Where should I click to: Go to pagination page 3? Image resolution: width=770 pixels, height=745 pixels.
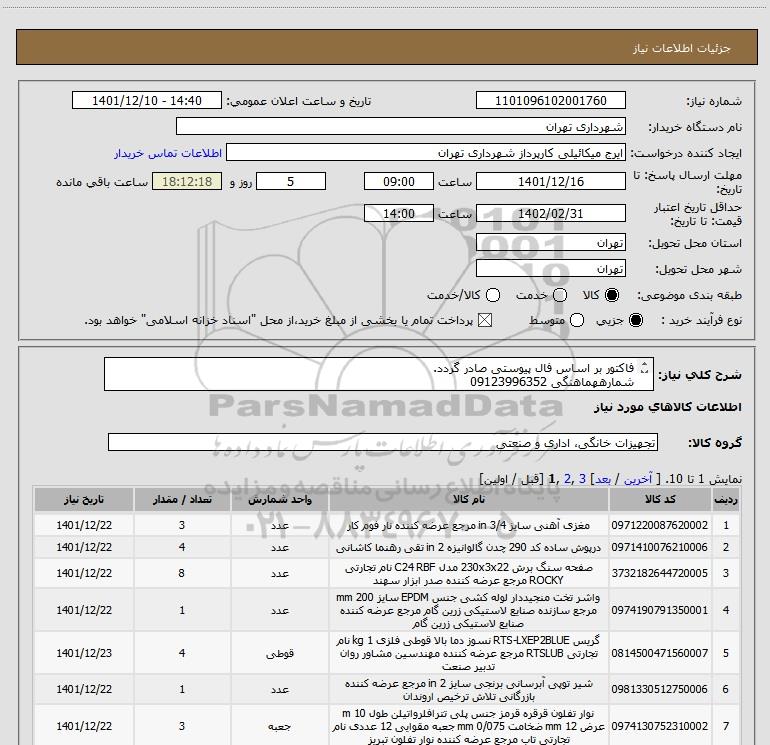coord(582,479)
